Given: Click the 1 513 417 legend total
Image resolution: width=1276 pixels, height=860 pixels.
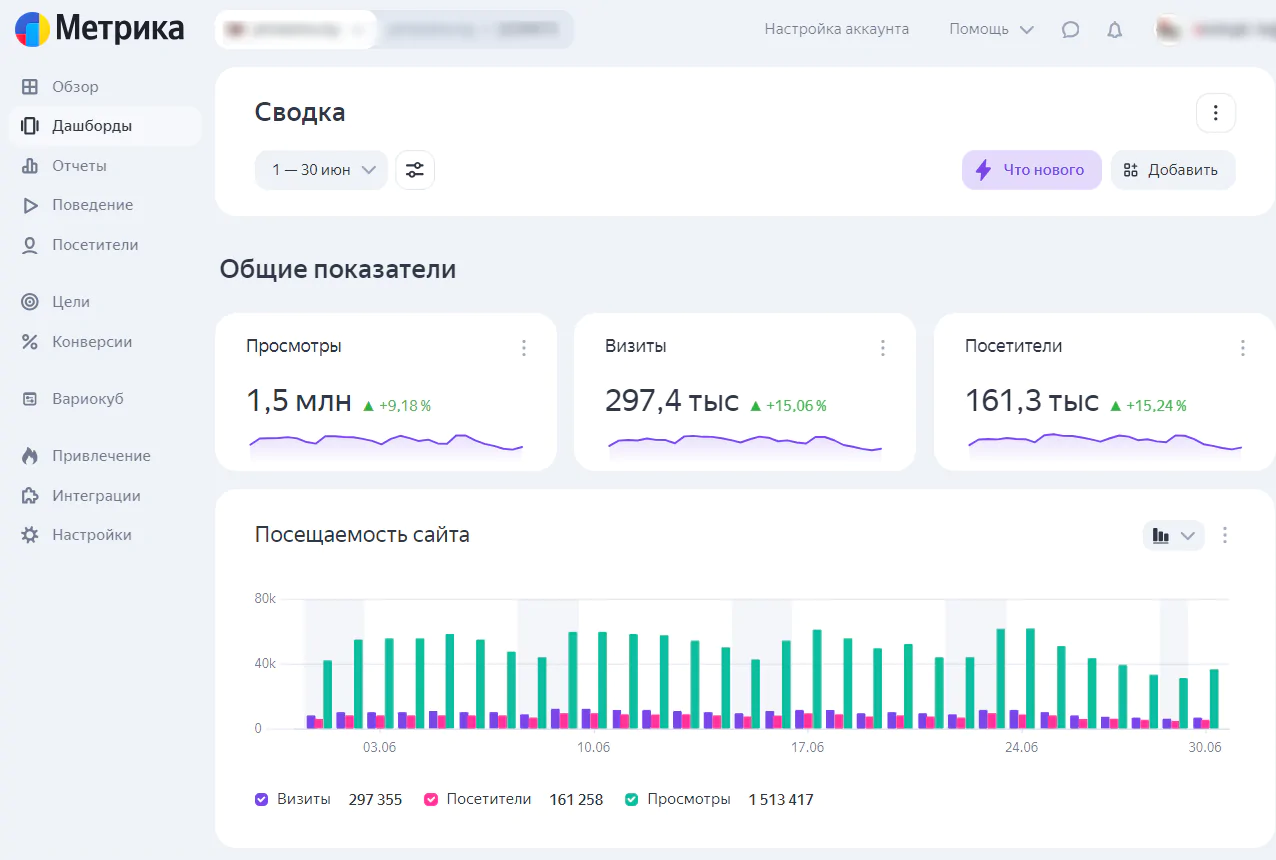Looking at the screenshot, I should pyautogui.click(x=781, y=800).
